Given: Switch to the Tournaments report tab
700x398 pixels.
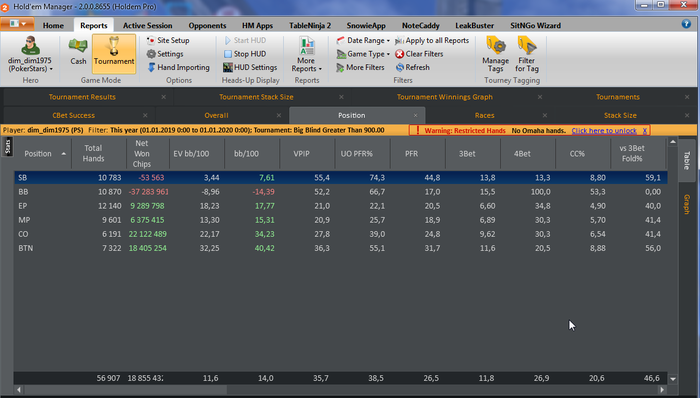Looking at the screenshot, I should pos(618,97).
